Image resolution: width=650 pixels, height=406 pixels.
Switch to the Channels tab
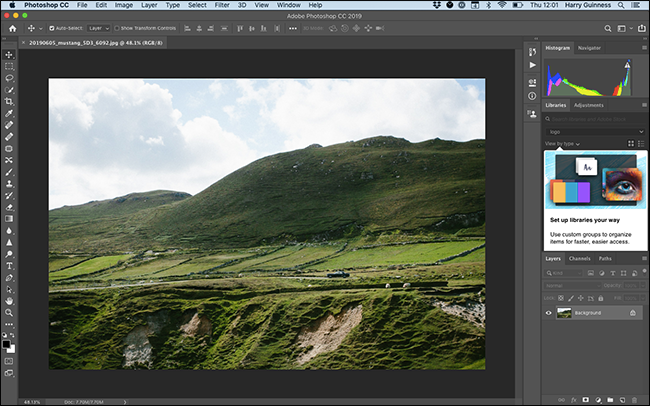580,259
